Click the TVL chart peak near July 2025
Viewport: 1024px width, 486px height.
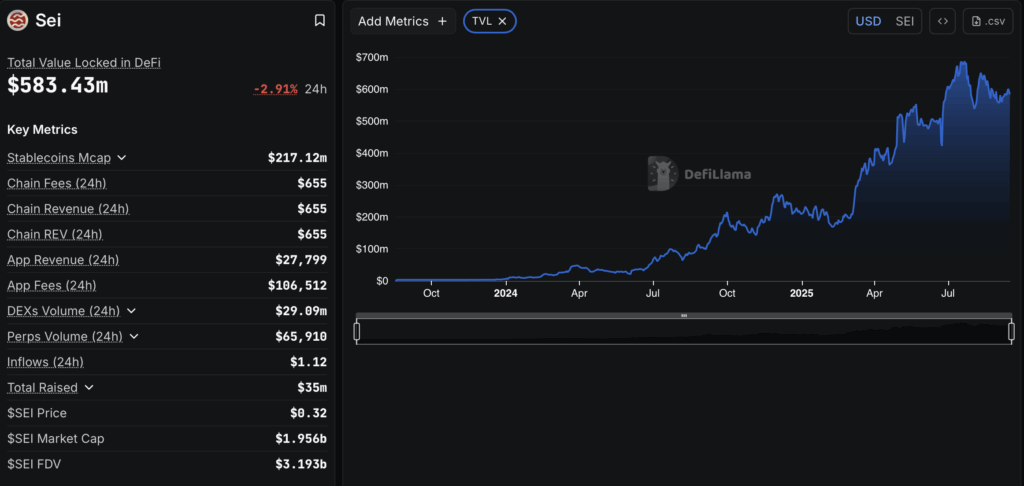tap(963, 63)
